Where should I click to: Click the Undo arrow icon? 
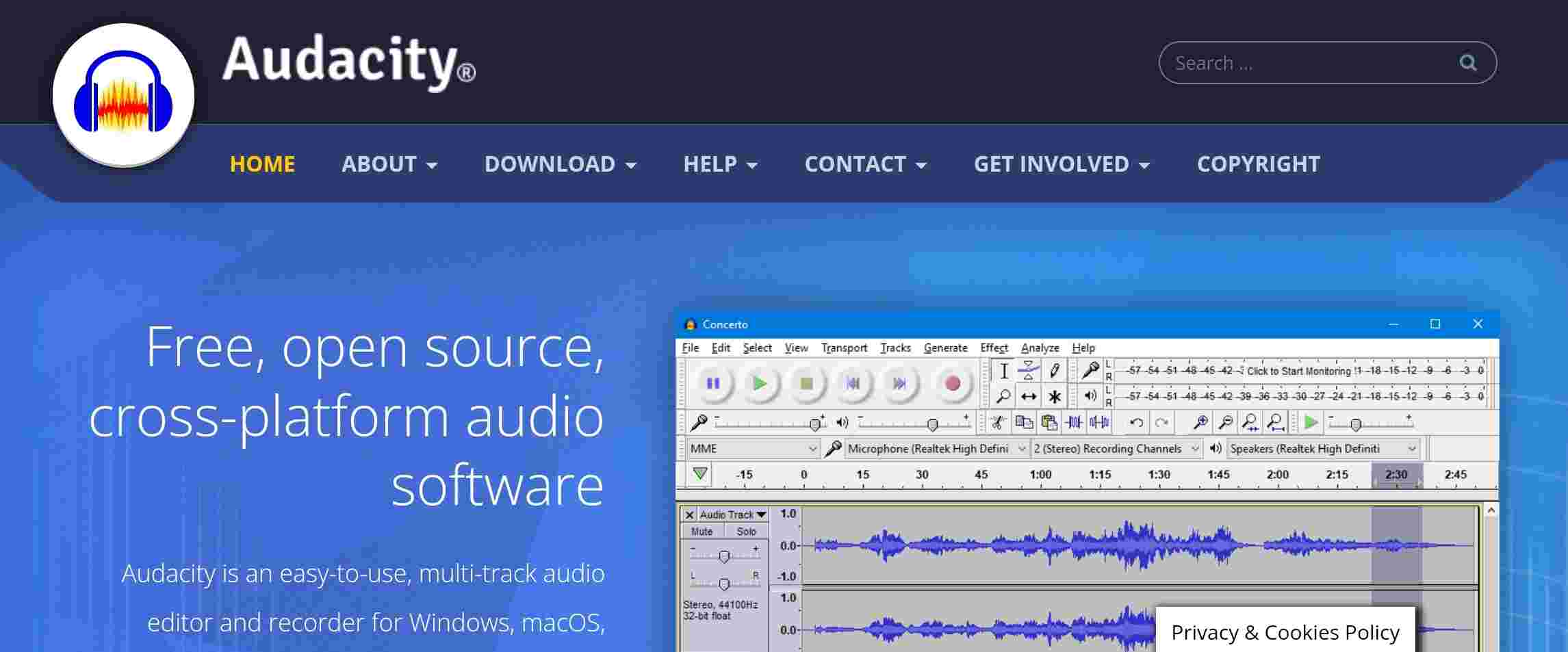(x=1137, y=422)
